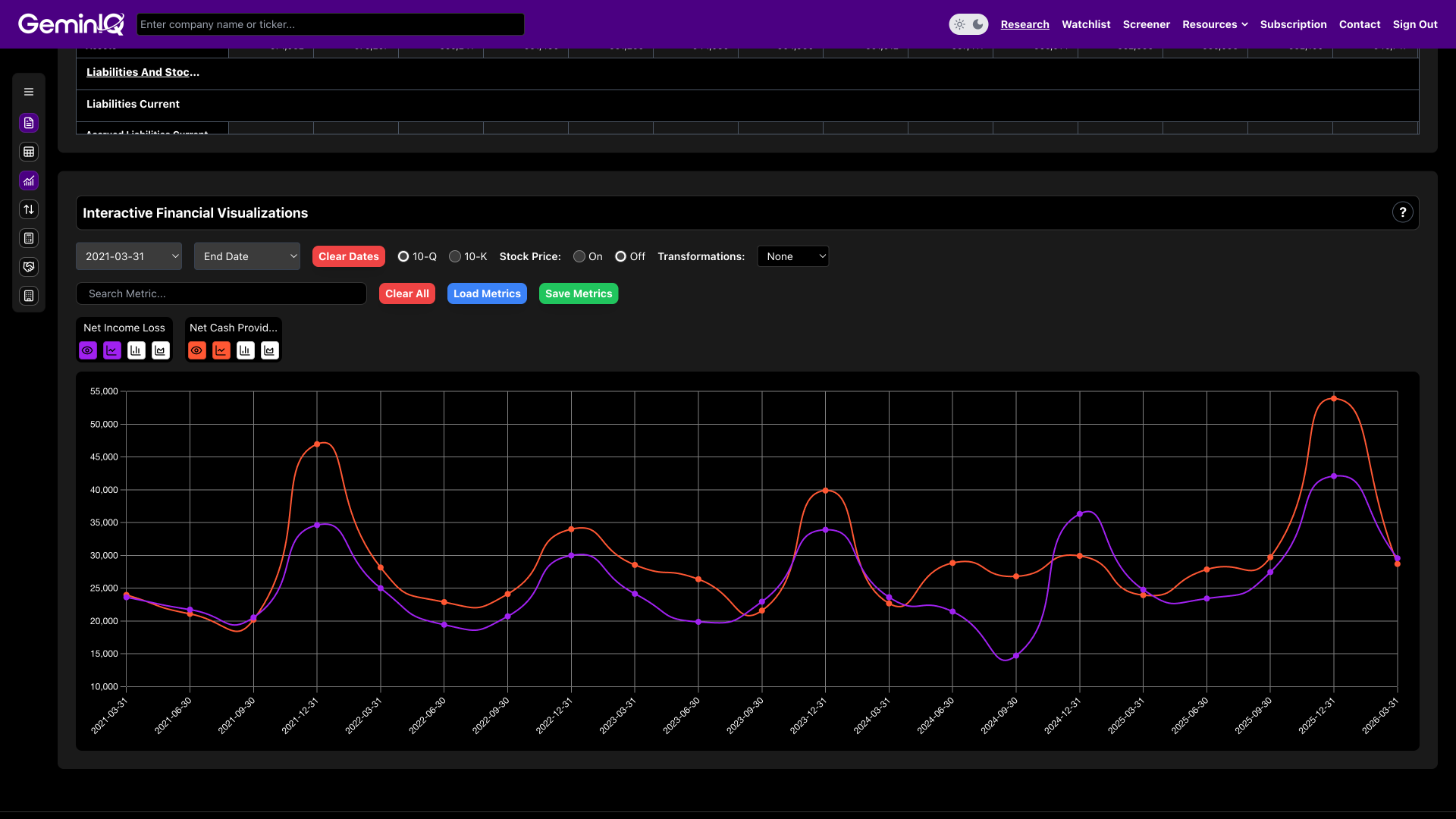Set Net Income Loss to bar chart
This screenshot has height=819, width=1456.
pos(136,350)
